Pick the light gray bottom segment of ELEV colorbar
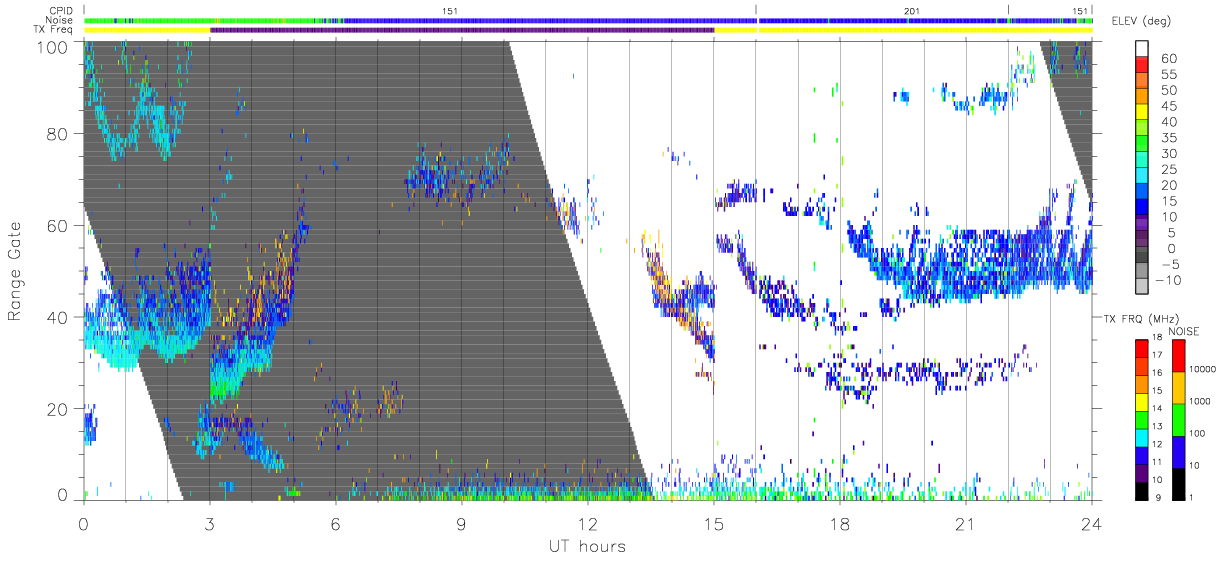 tap(1143, 285)
